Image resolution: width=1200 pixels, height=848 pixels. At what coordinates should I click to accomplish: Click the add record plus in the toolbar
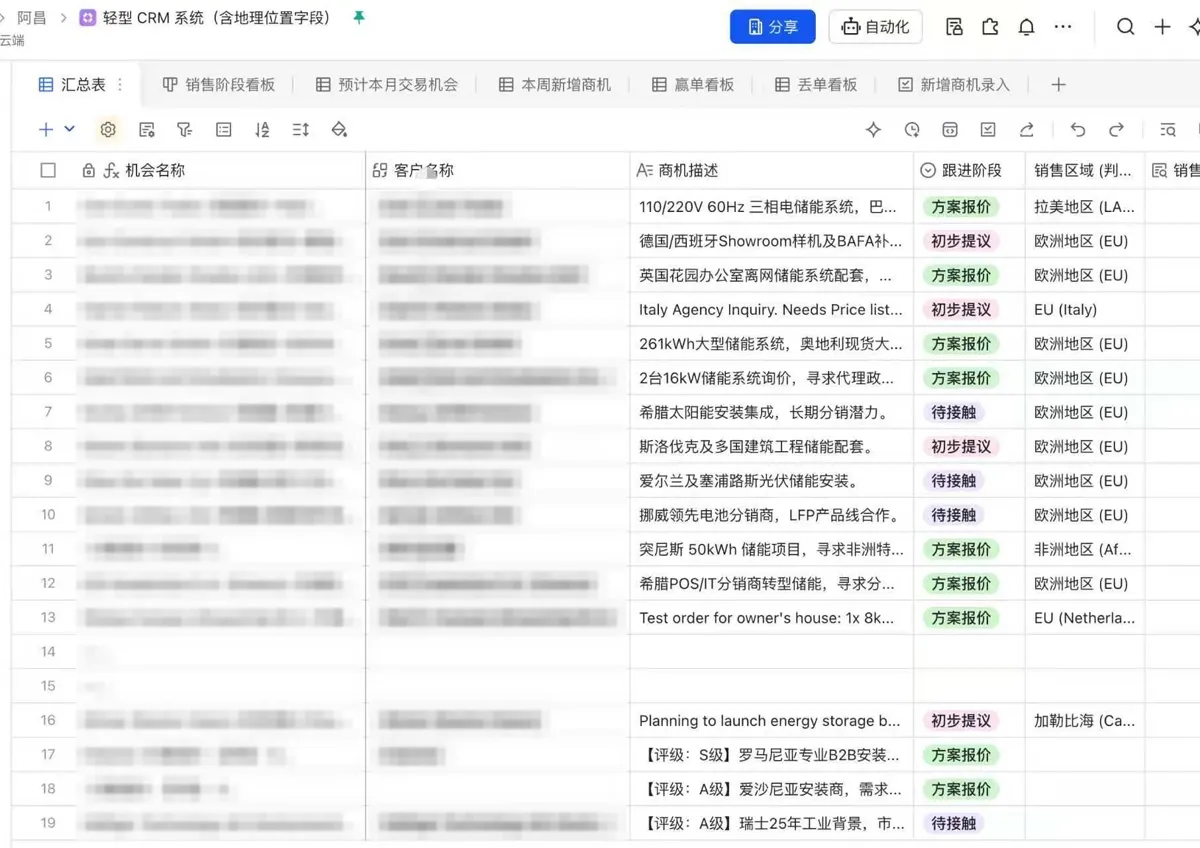(x=46, y=129)
